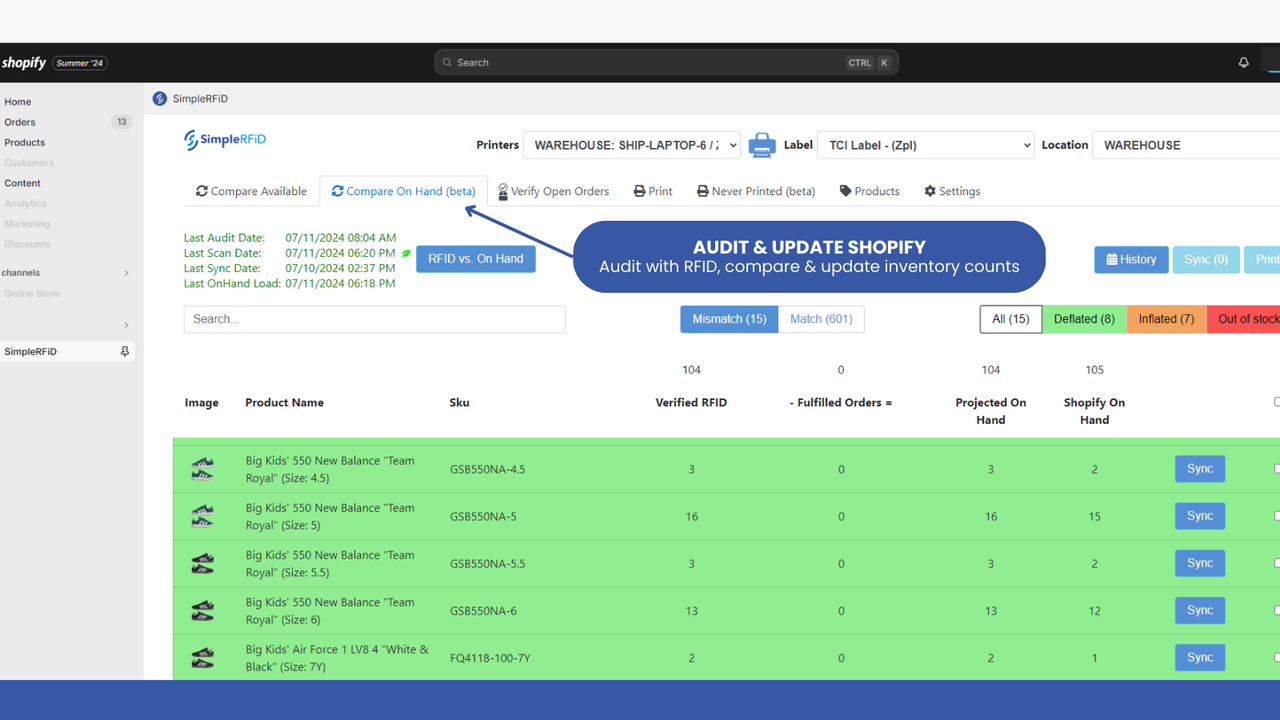Sync the GSB550NA-5 row

click(x=1200, y=516)
